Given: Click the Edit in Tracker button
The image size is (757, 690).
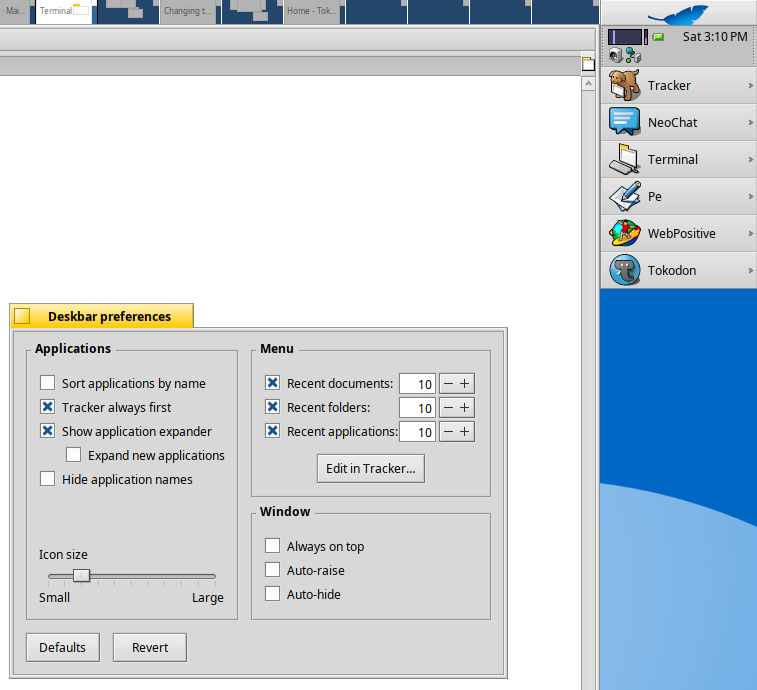Looking at the screenshot, I should coord(371,468).
